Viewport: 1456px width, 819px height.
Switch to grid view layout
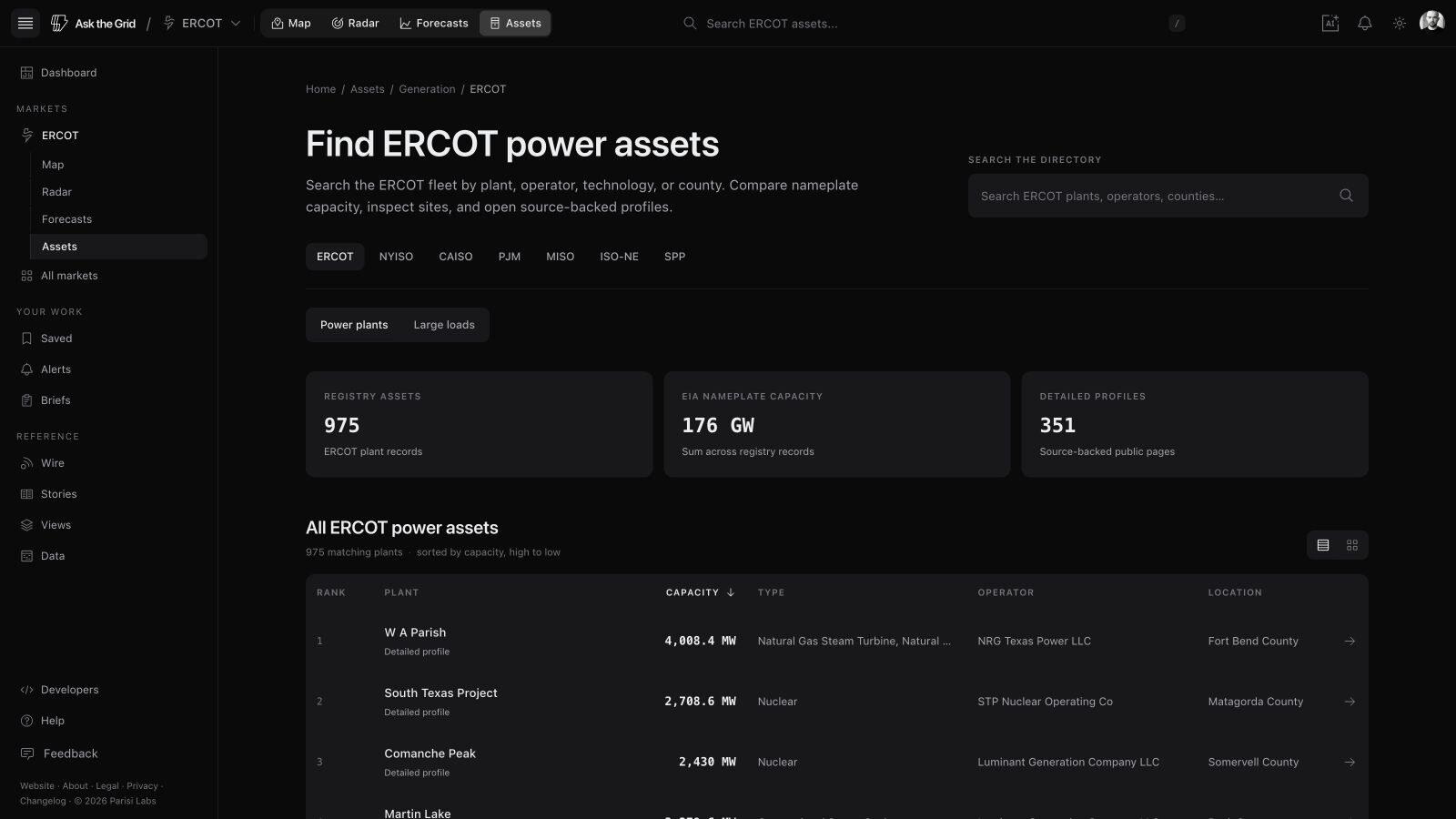[1352, 545]
